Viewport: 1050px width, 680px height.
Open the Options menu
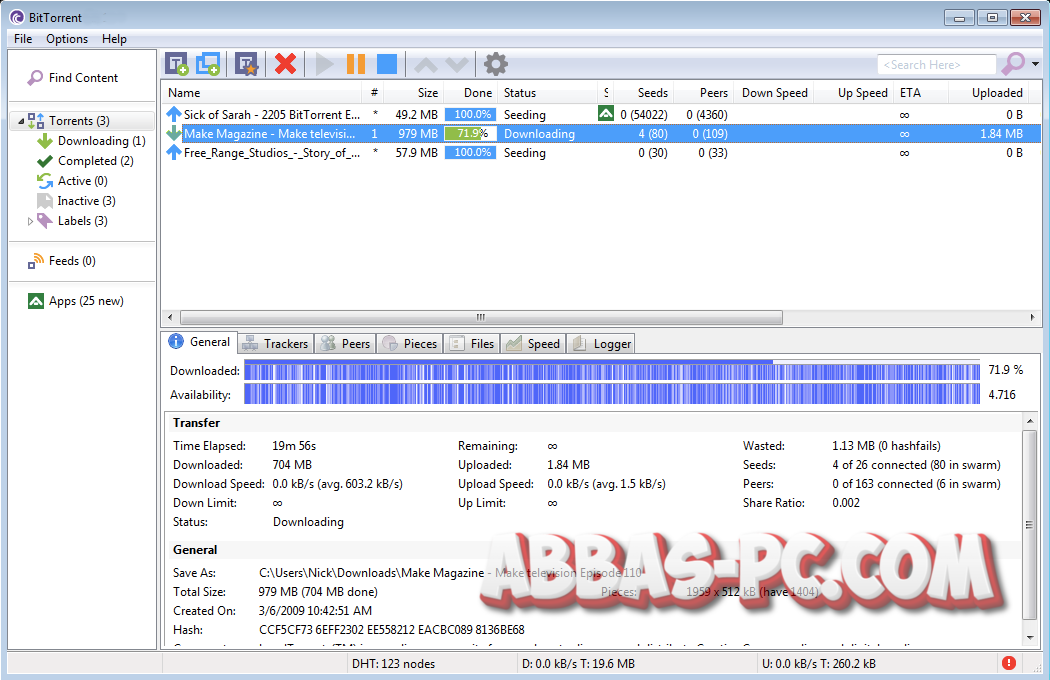tap(66, 38)
